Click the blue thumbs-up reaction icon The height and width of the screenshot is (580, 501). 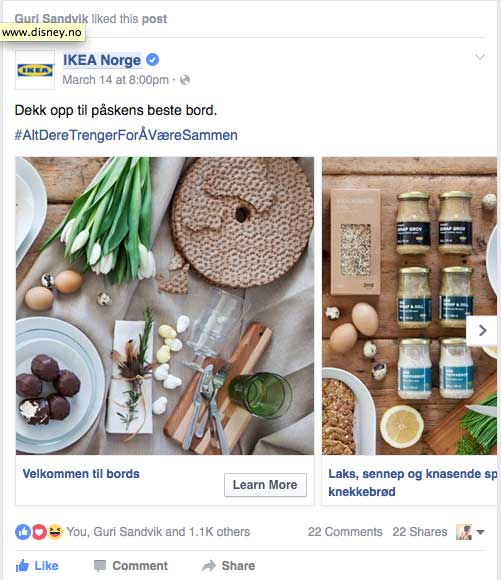[x=23, y=532]
